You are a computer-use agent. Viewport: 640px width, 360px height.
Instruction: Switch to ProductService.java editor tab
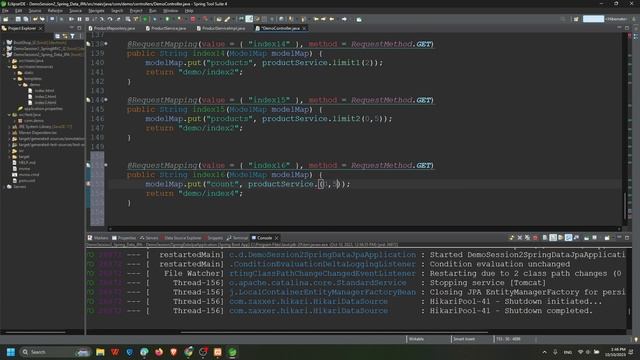pyautogui.click(x=166, y=28)
